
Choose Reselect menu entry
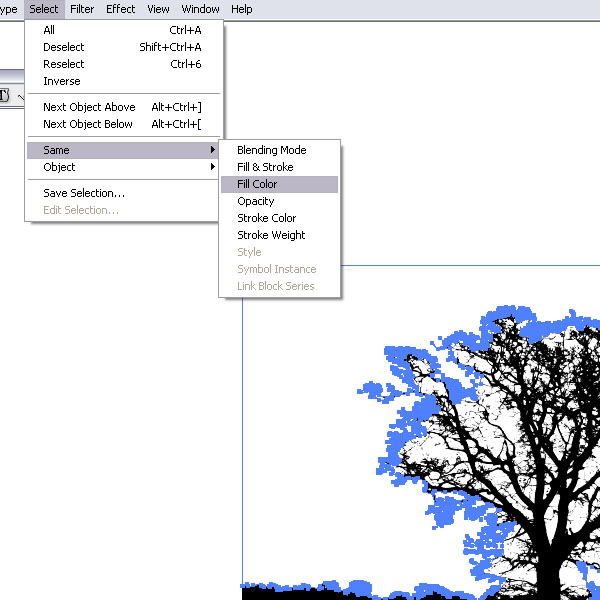(122, 64)
